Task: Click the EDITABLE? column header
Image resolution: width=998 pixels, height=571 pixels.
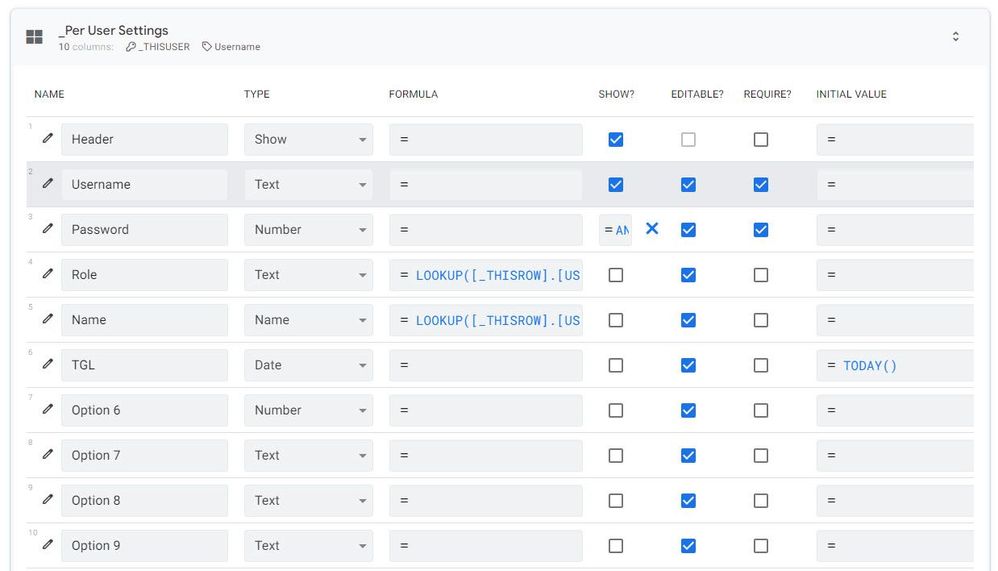Action: click(697, 94)
